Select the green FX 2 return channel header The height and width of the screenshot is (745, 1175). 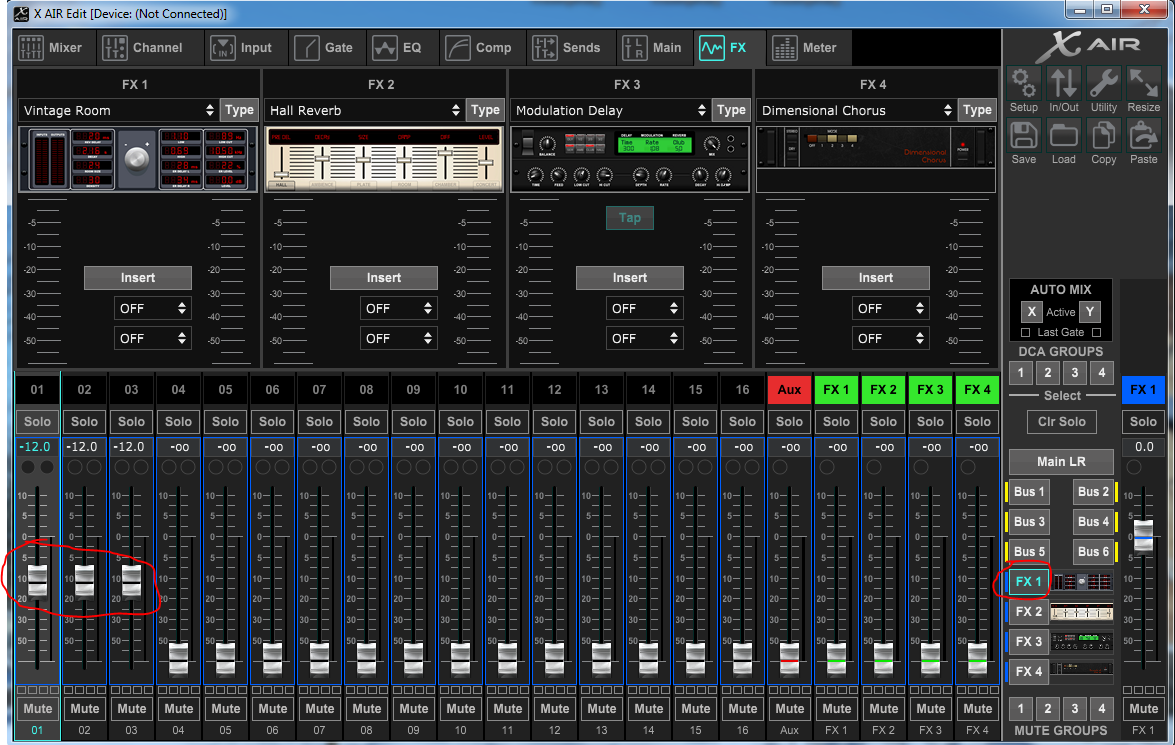point(883,389)
